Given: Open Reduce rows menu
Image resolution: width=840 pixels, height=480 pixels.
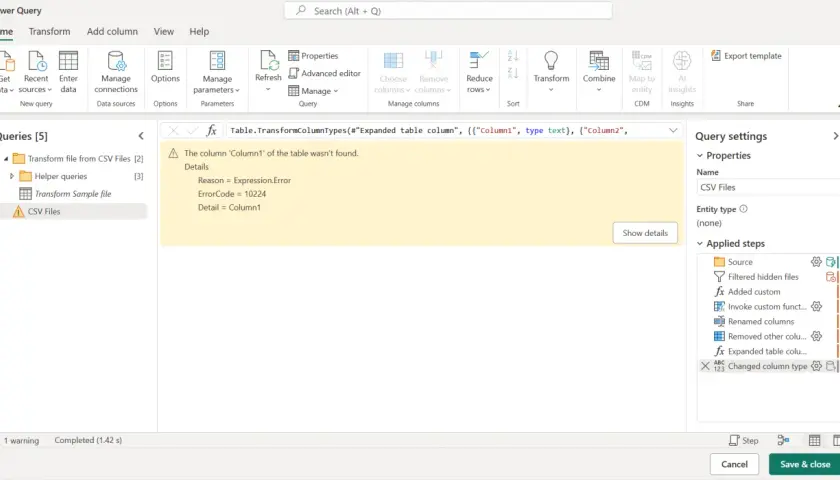Looking at the screenshot, I should coord(479,73).
